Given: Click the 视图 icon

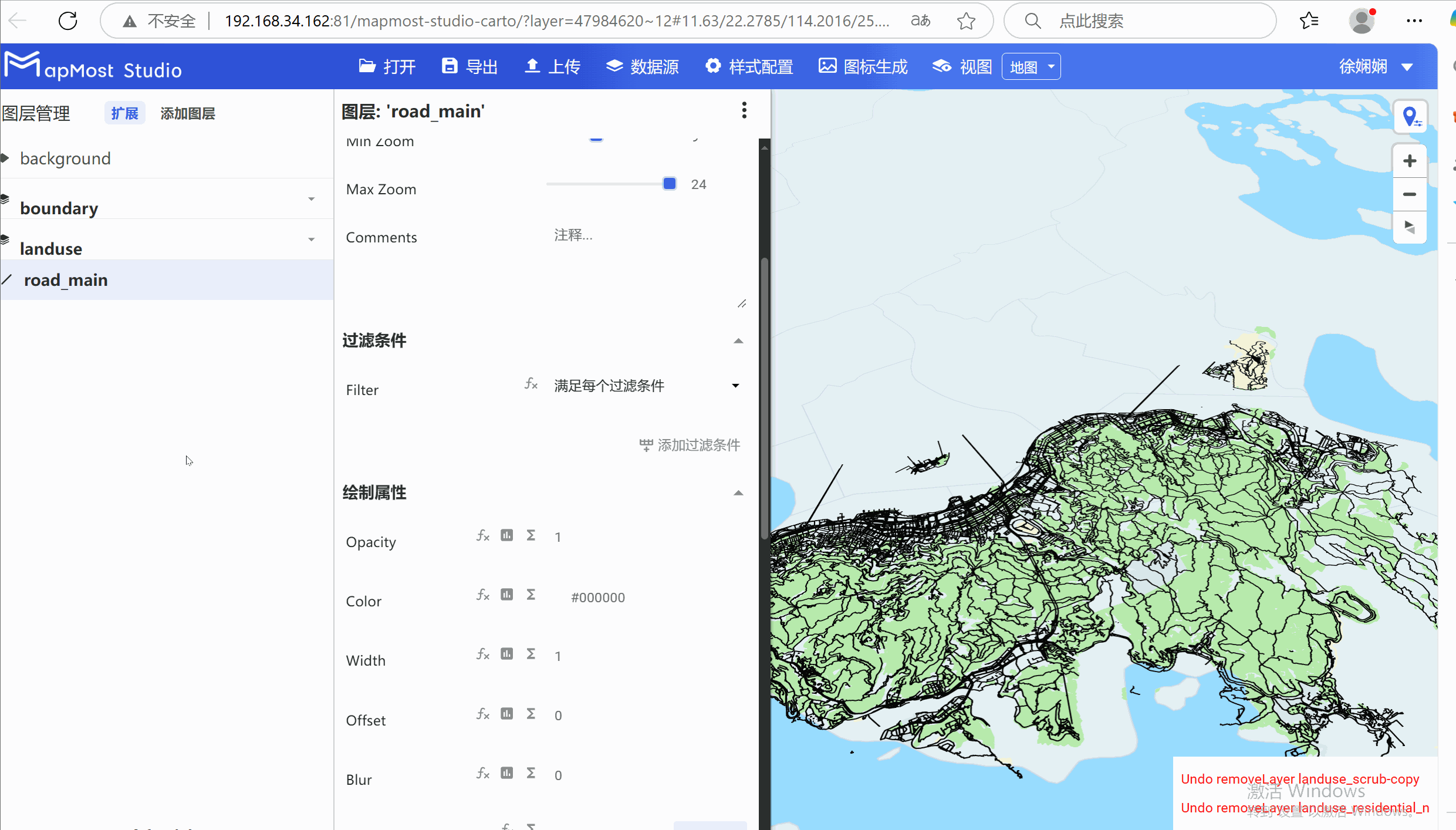Looking at the screenshot, I should click(x=941, y=66).
